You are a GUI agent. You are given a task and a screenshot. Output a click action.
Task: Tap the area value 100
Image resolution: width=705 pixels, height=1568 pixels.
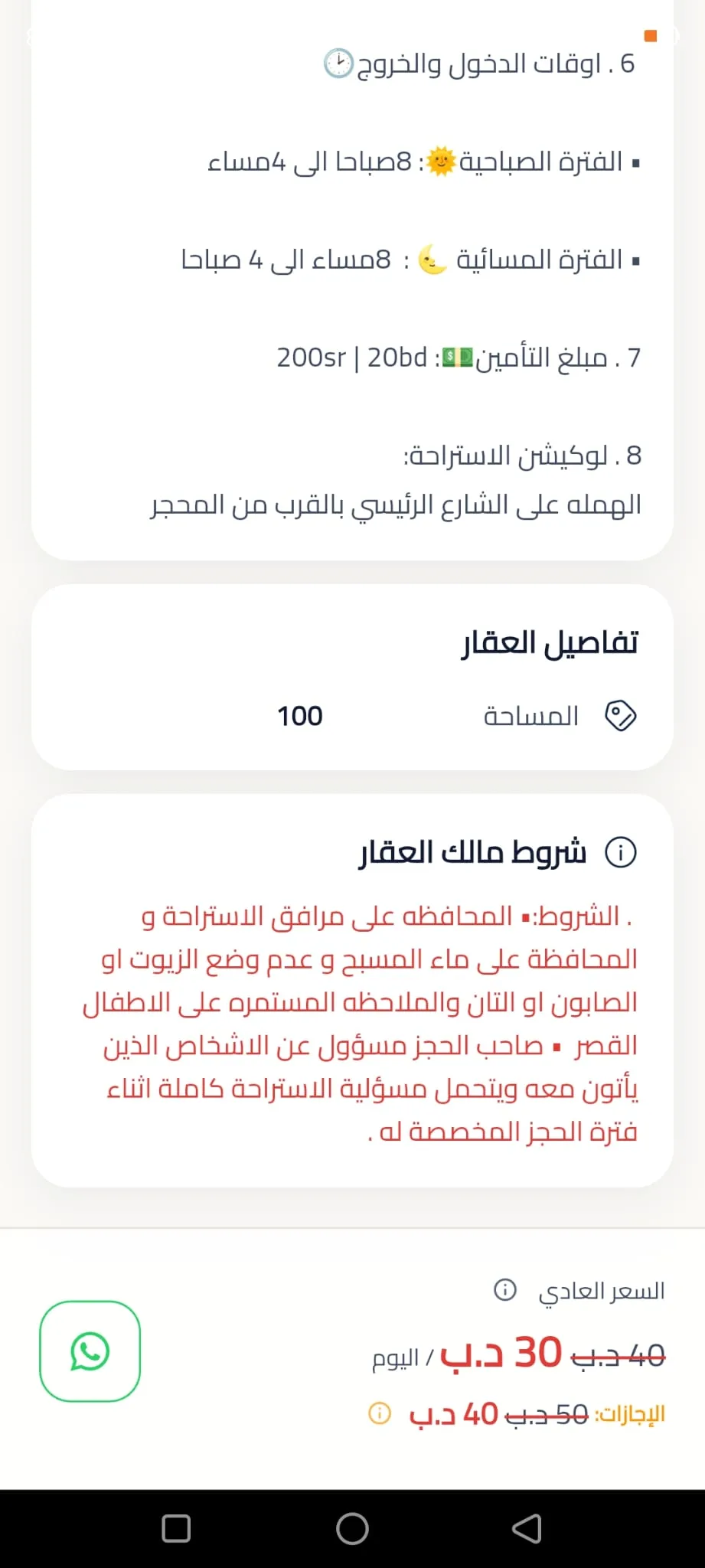(x=299, y=716)
